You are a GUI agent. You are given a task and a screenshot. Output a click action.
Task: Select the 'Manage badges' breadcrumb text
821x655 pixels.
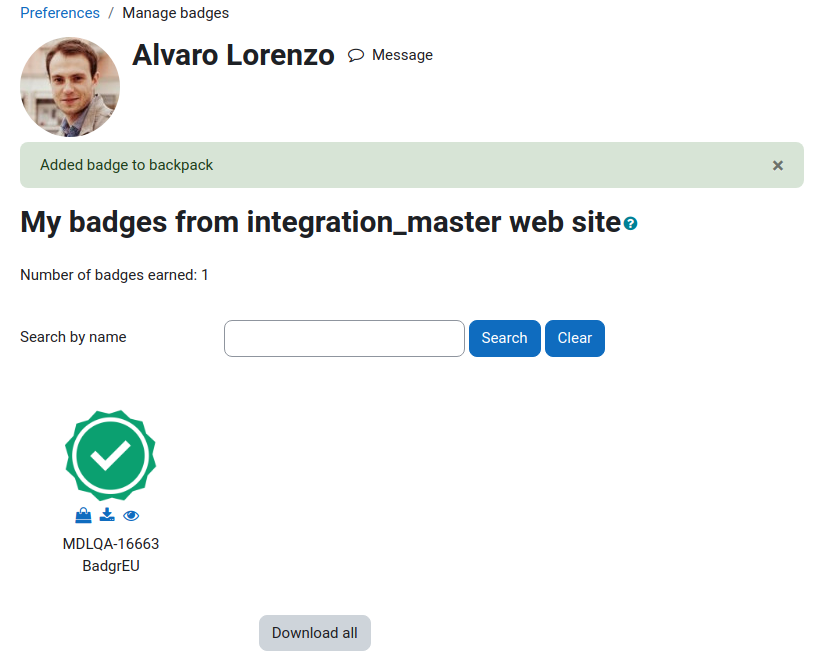coord(175,13)
